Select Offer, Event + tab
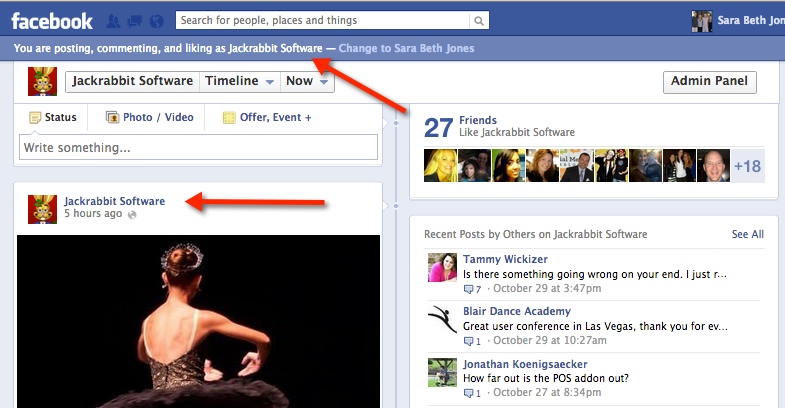 point(267,117)
